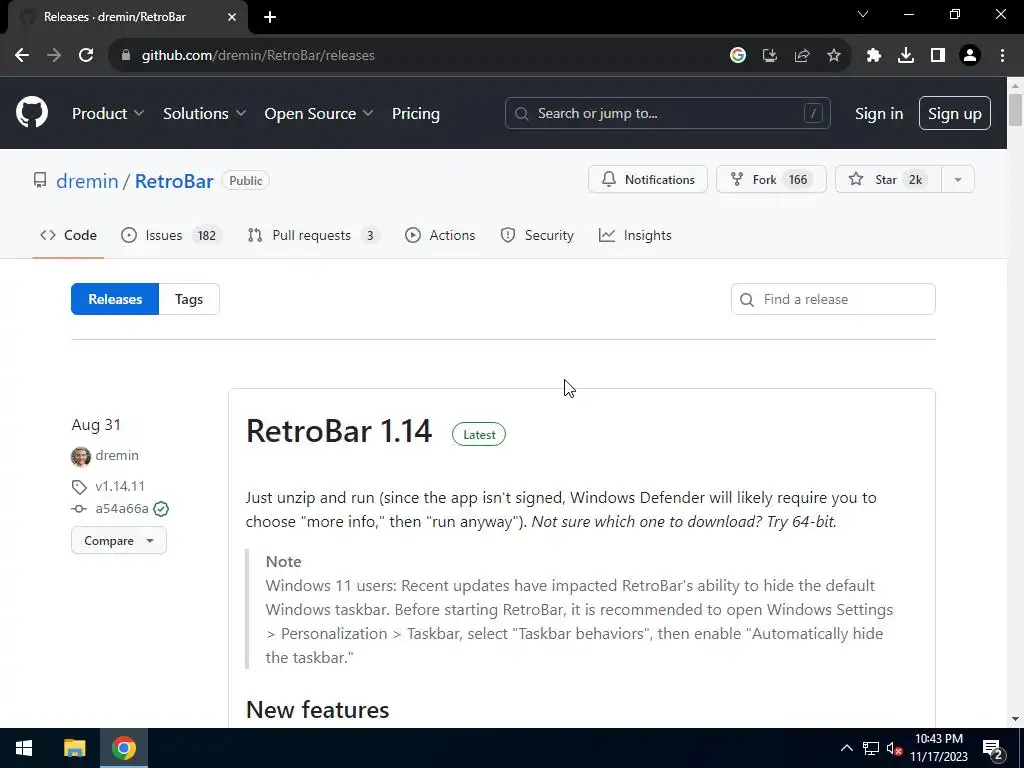Open dremin owner profile link

(x=87, y=181)
